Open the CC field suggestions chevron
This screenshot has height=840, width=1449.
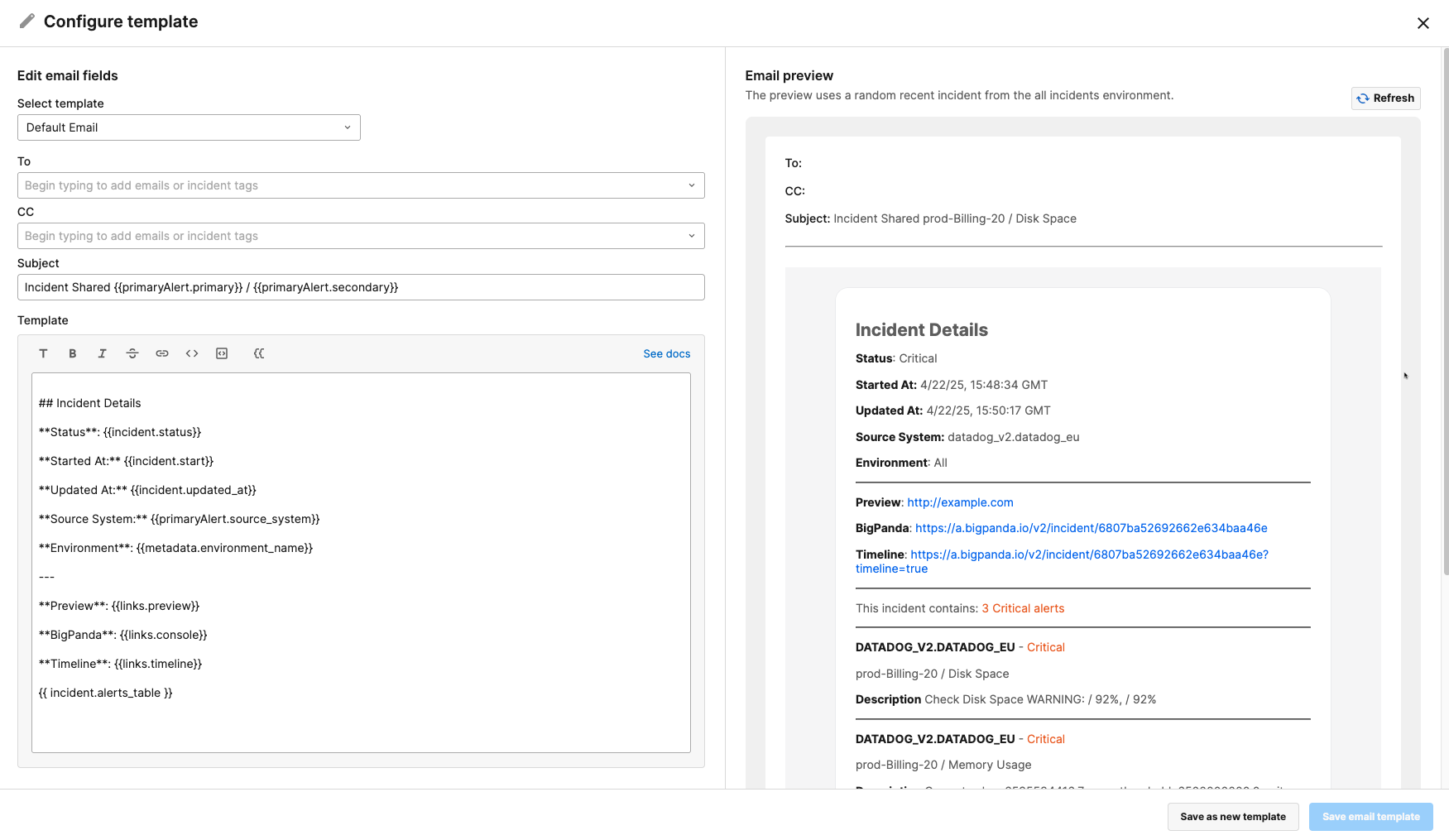(692, 236)
